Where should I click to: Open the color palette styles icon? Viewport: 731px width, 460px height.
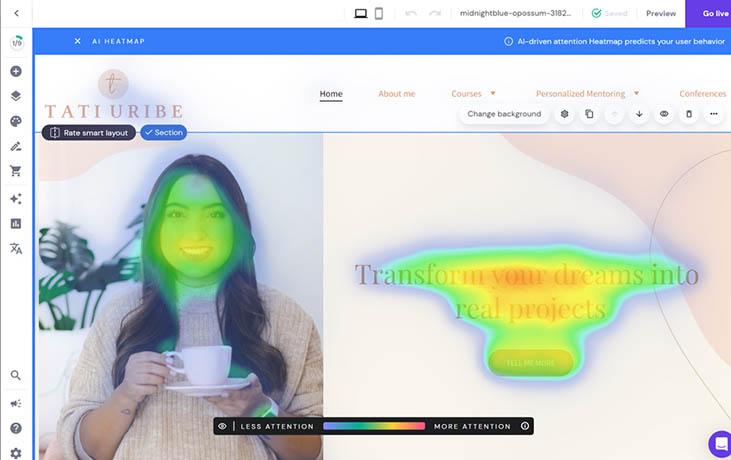[16, 121]
